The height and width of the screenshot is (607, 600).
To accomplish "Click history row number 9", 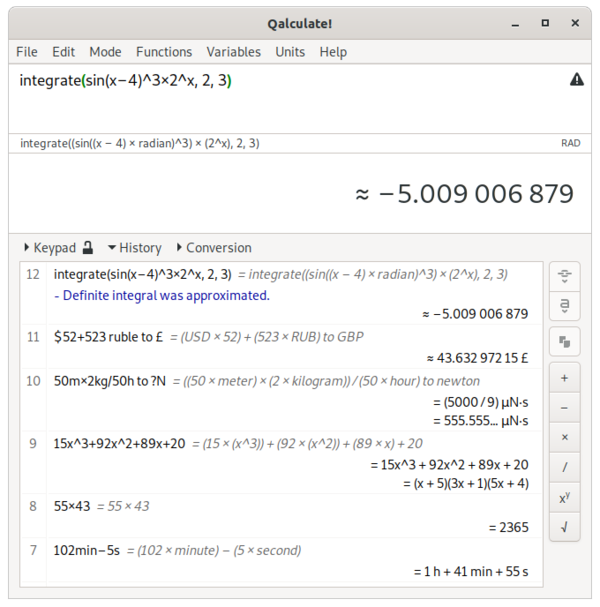I will 33,444.
